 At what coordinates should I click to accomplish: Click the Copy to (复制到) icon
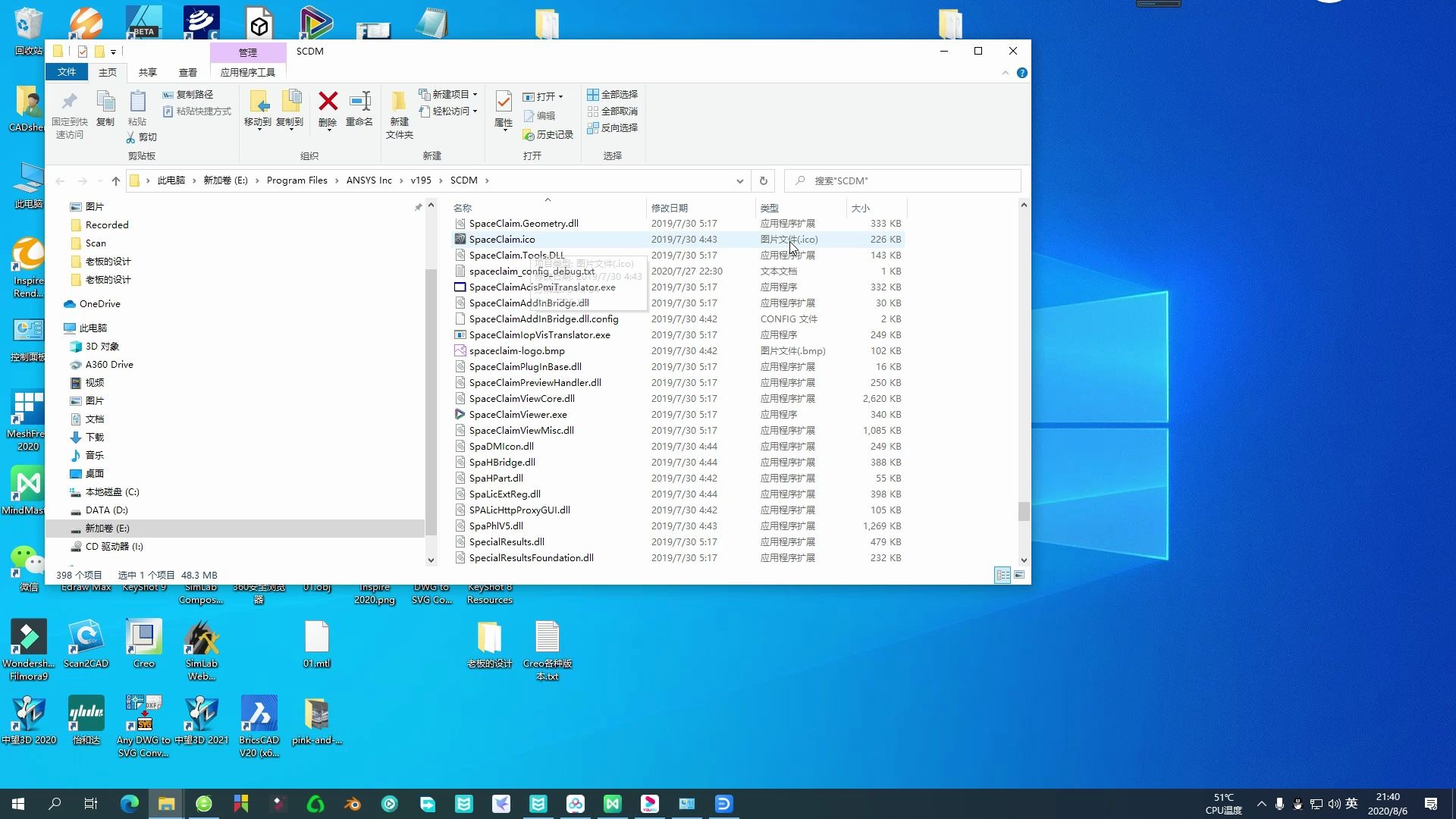point(290,102)
